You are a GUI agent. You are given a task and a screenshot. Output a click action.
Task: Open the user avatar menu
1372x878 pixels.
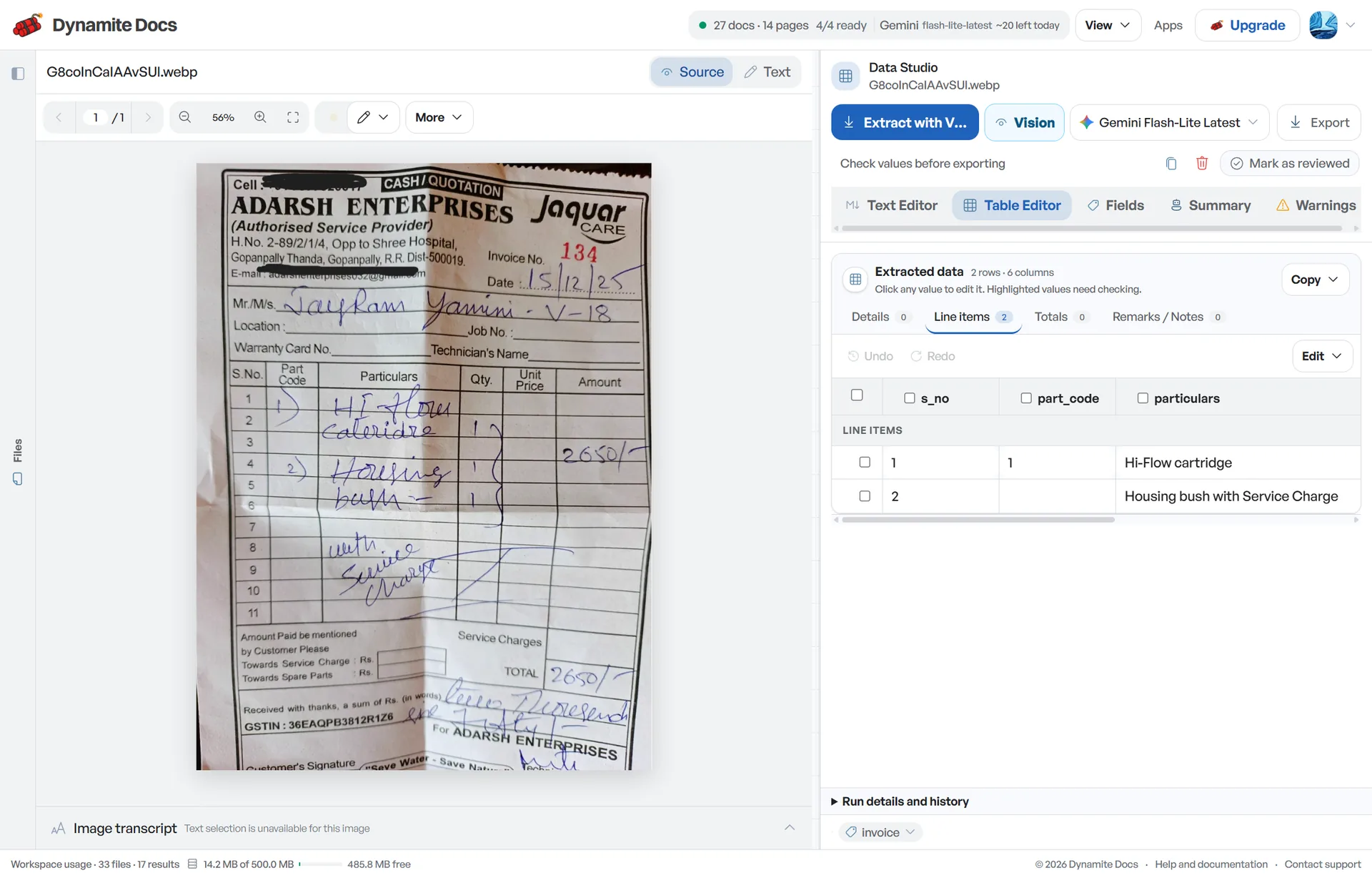click(1332, 25)
